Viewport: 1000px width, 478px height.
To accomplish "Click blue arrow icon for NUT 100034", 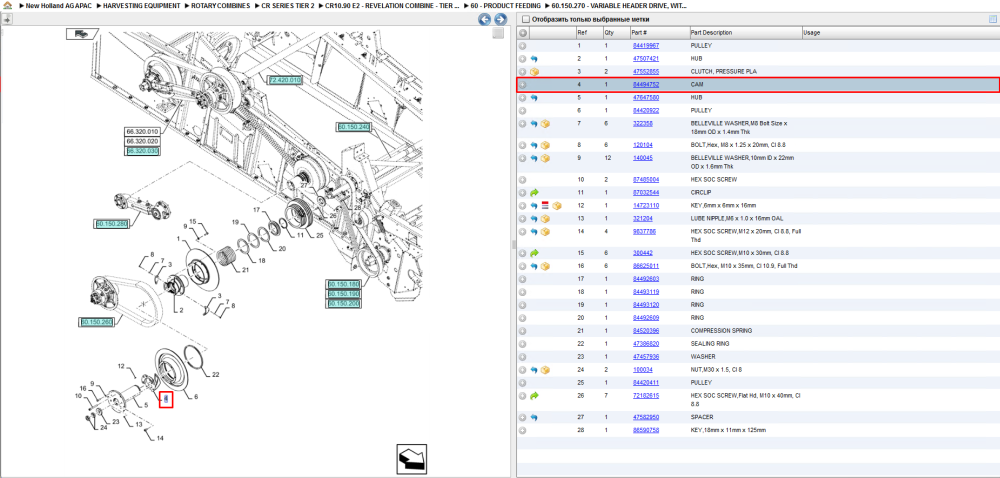I will pos(534,370).
